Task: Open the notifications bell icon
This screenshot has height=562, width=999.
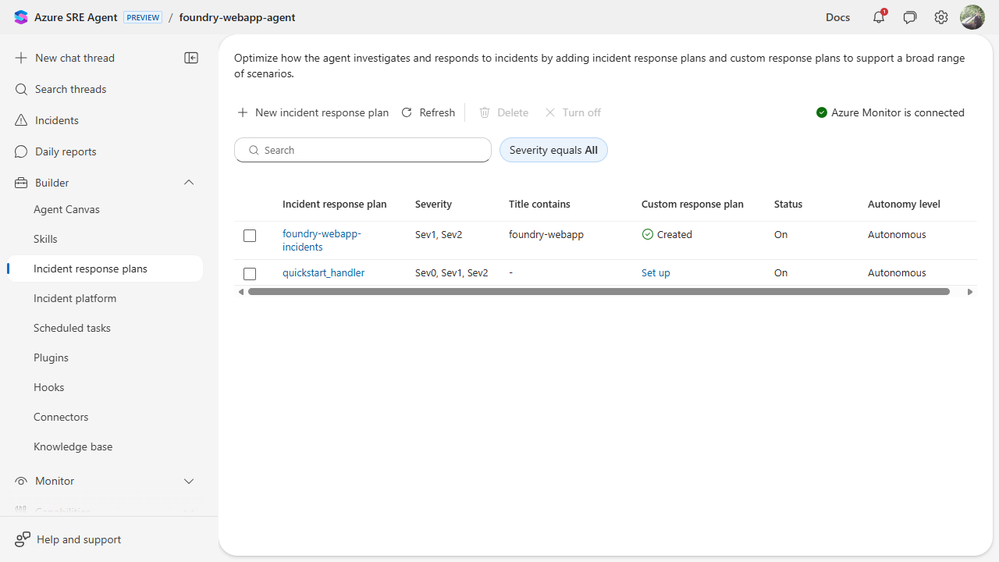Action: pos(878,17)
